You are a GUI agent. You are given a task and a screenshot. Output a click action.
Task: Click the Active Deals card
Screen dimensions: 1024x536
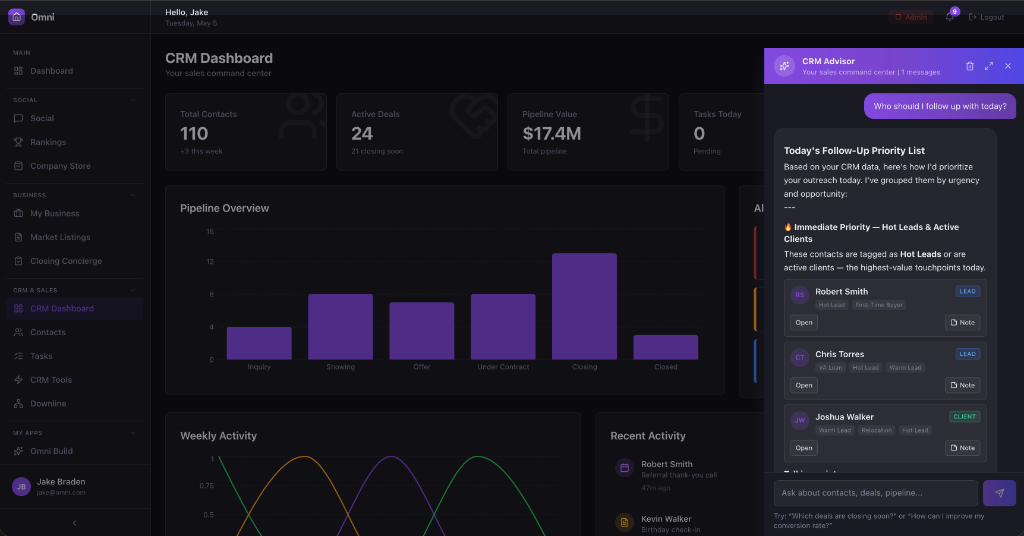pyautogui.click(x=417, y=132)
